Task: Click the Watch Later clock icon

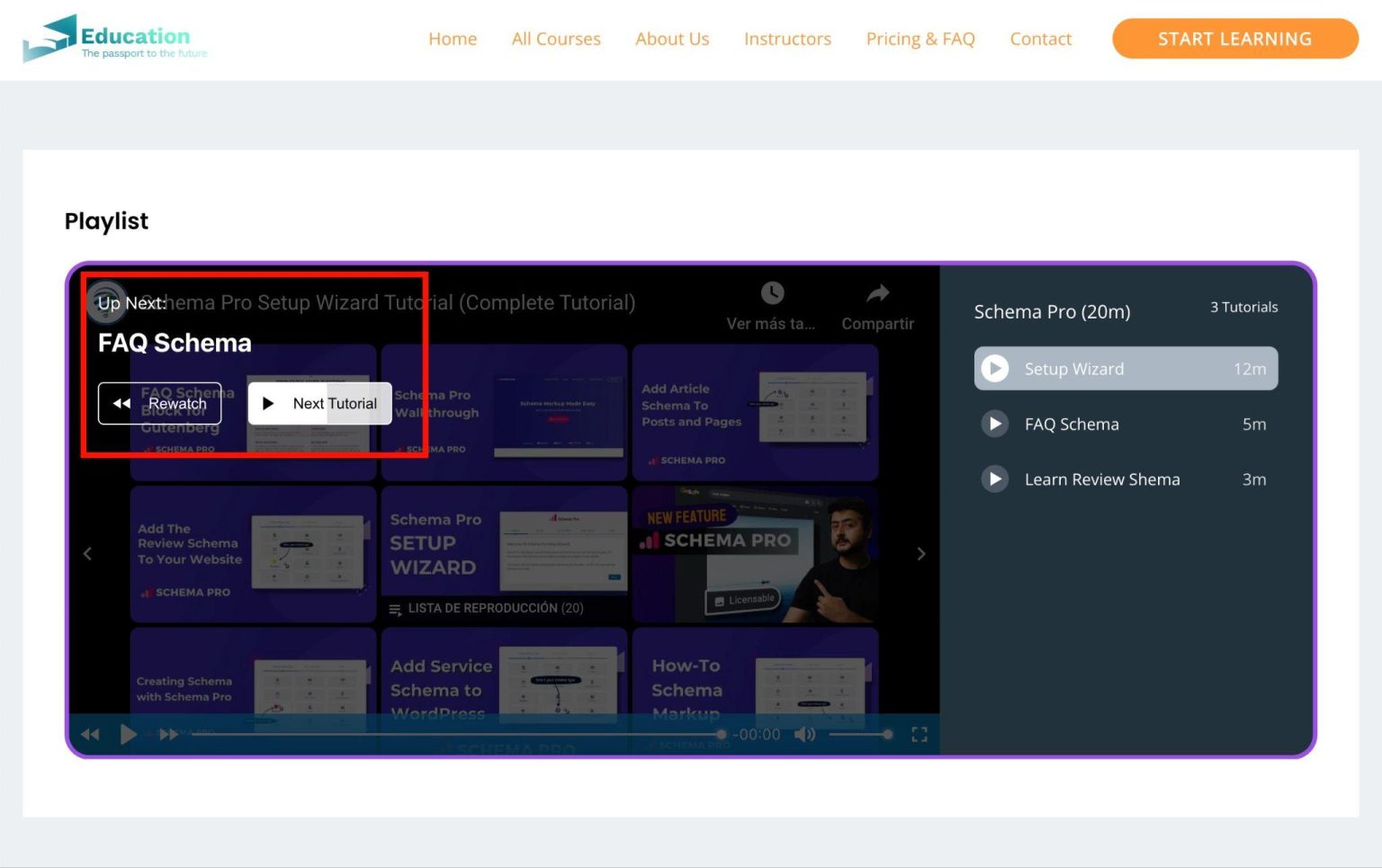Action: [772, 293]
